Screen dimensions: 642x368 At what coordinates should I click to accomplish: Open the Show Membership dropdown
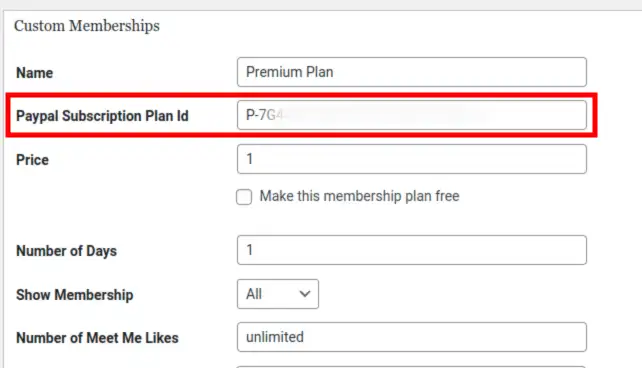[278, 294]
